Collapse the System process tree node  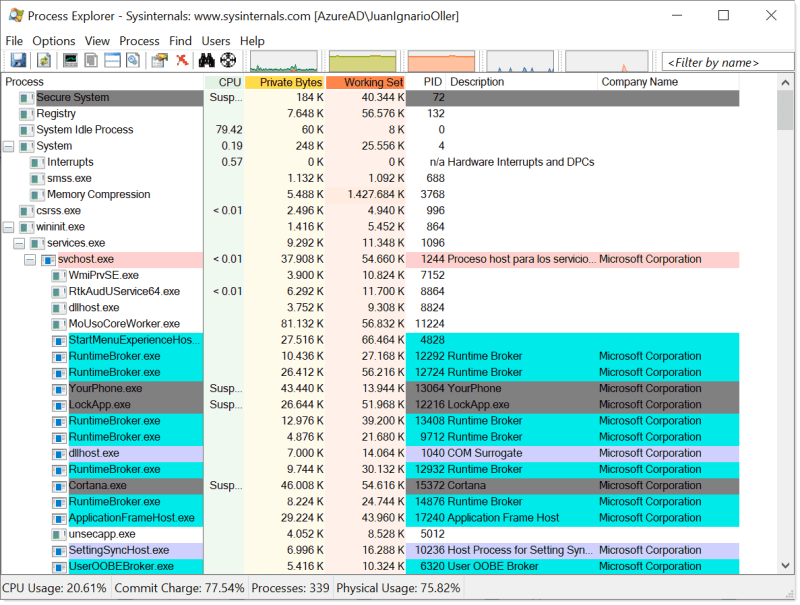click(x=8, y=146)
